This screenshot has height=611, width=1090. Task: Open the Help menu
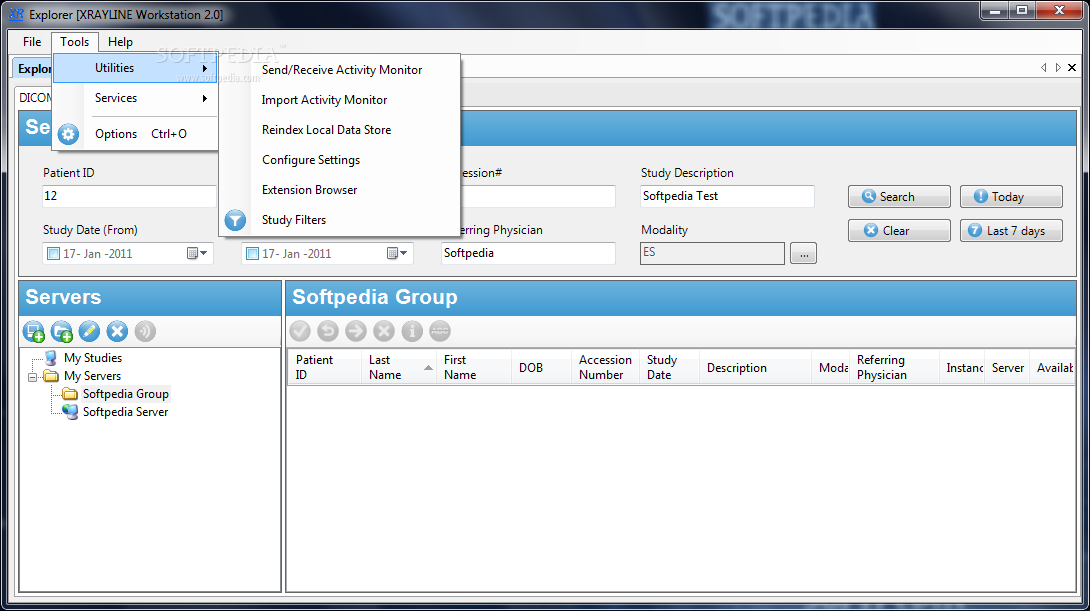point(120,42)
